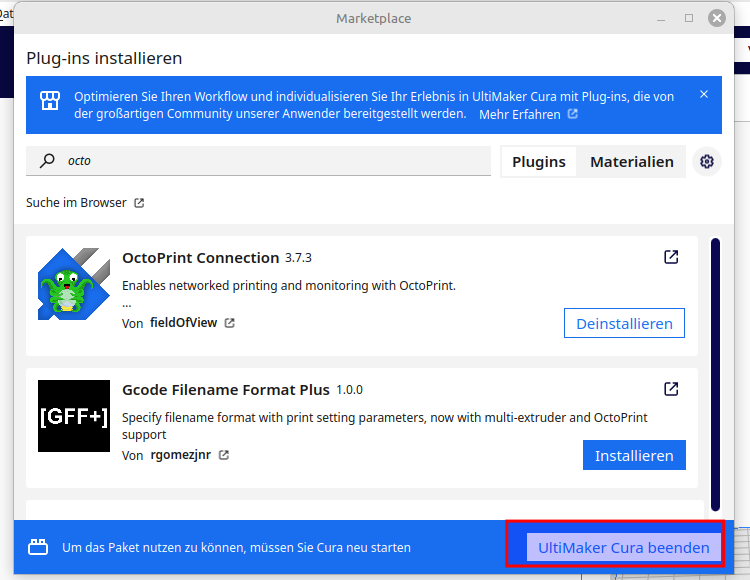Image resolution: width=750 pixels, height=580 pixels.
Task: Click the GFF+ plugin logo
Action: pos(73,416)
